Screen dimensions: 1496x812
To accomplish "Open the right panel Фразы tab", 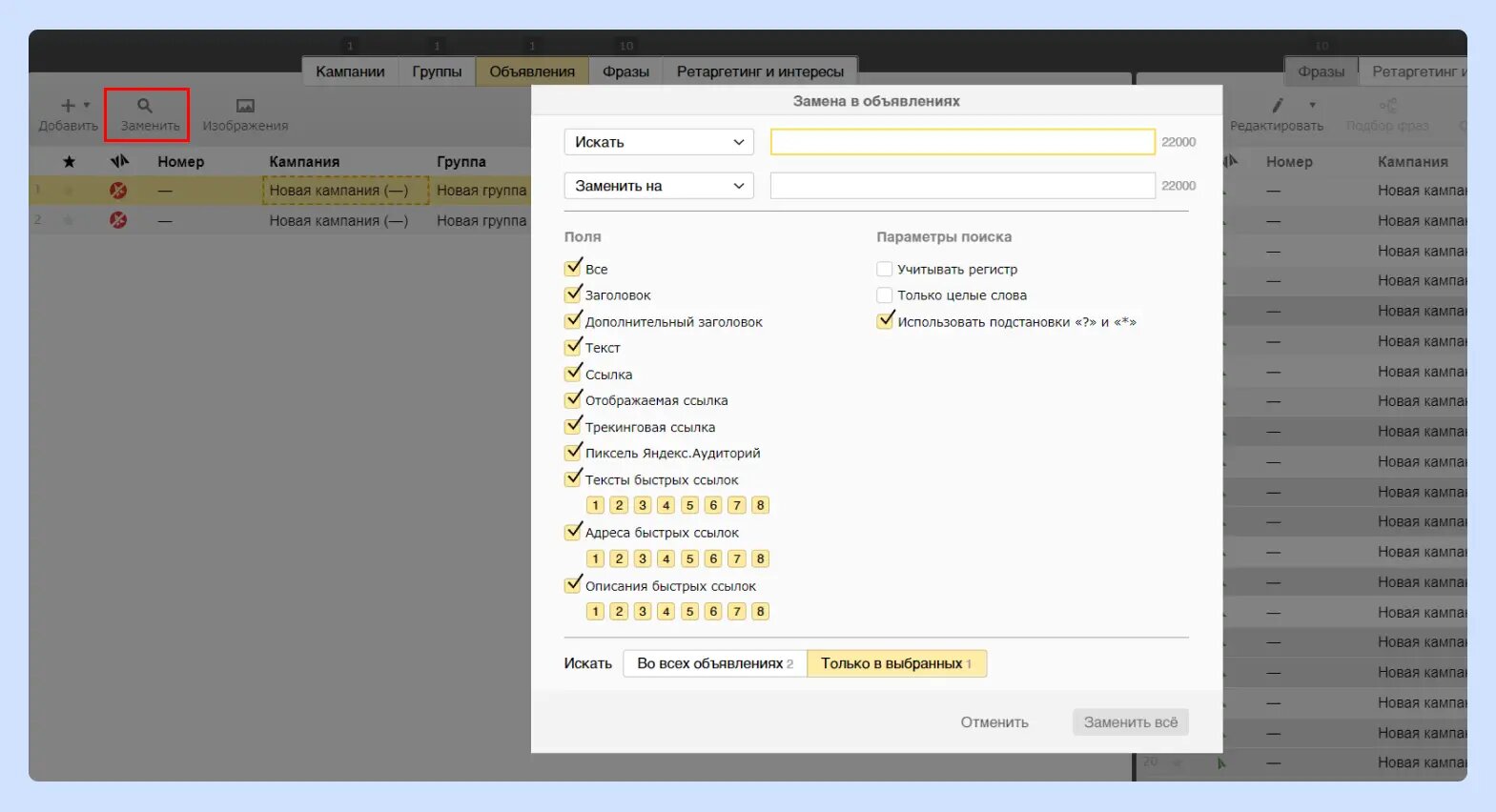I will 1322,71.
